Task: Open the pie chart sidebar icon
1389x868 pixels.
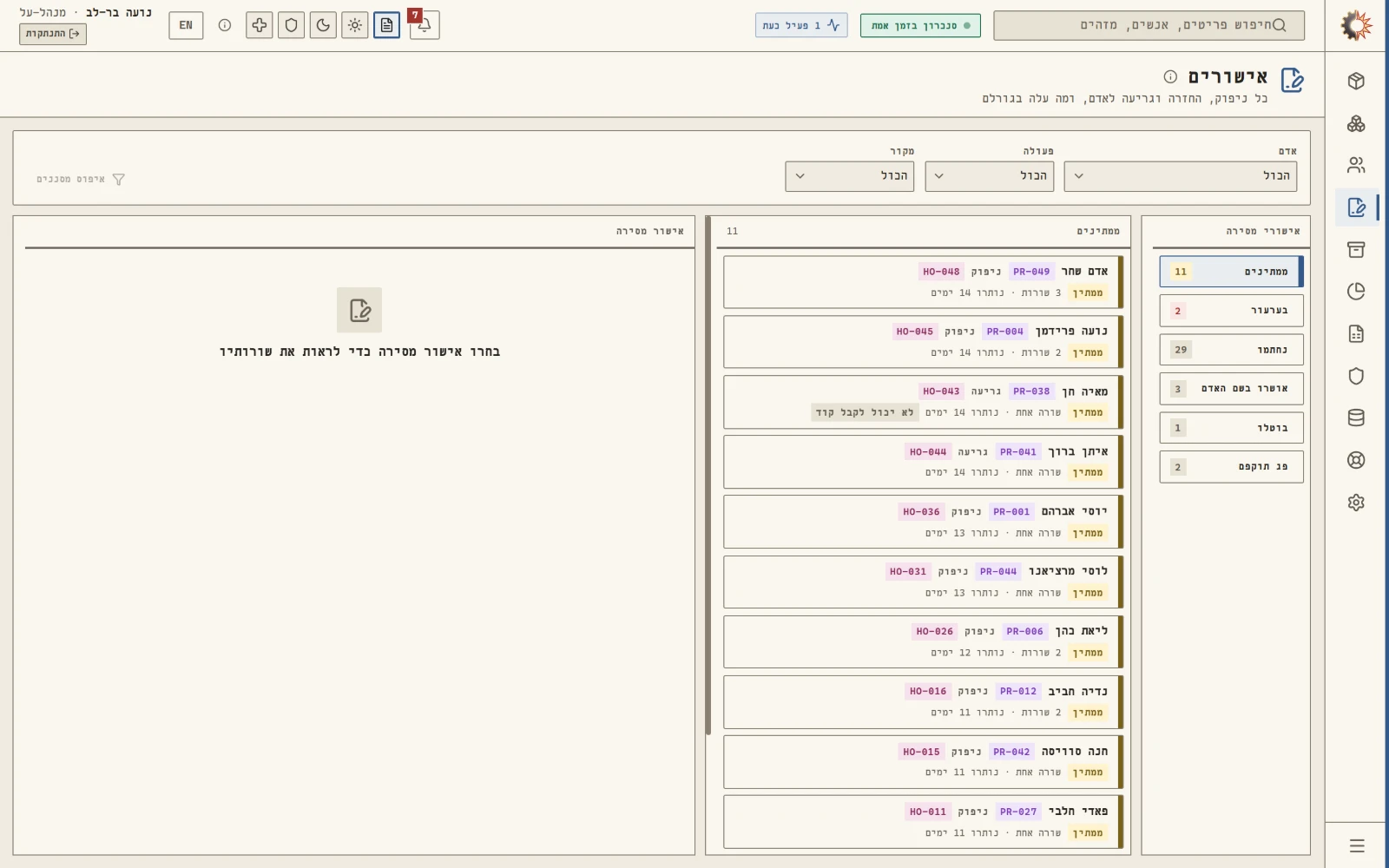Action: [x=1356, y=292]
